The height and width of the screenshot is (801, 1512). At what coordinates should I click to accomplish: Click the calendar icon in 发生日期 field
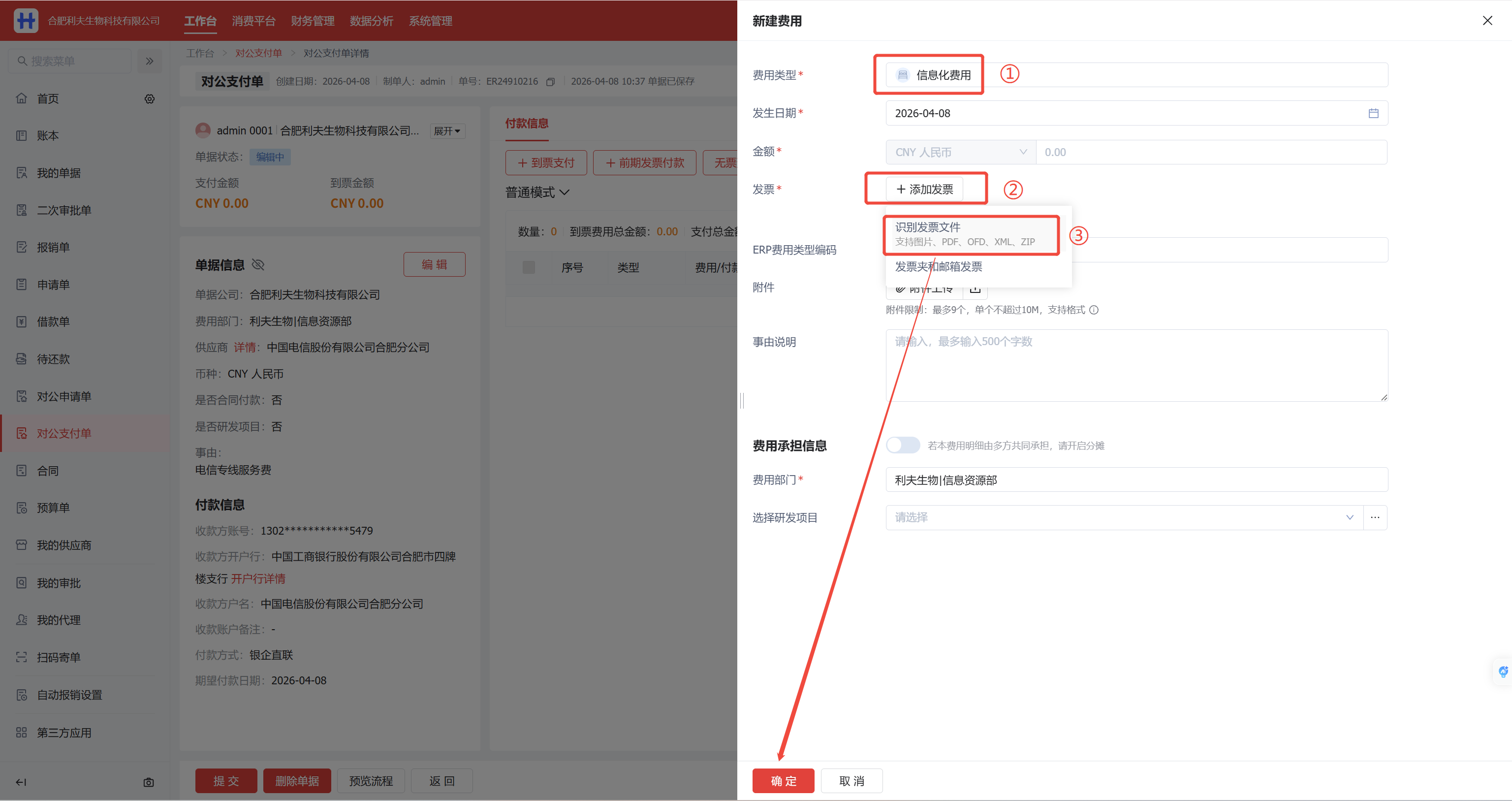click(1373, 113)
